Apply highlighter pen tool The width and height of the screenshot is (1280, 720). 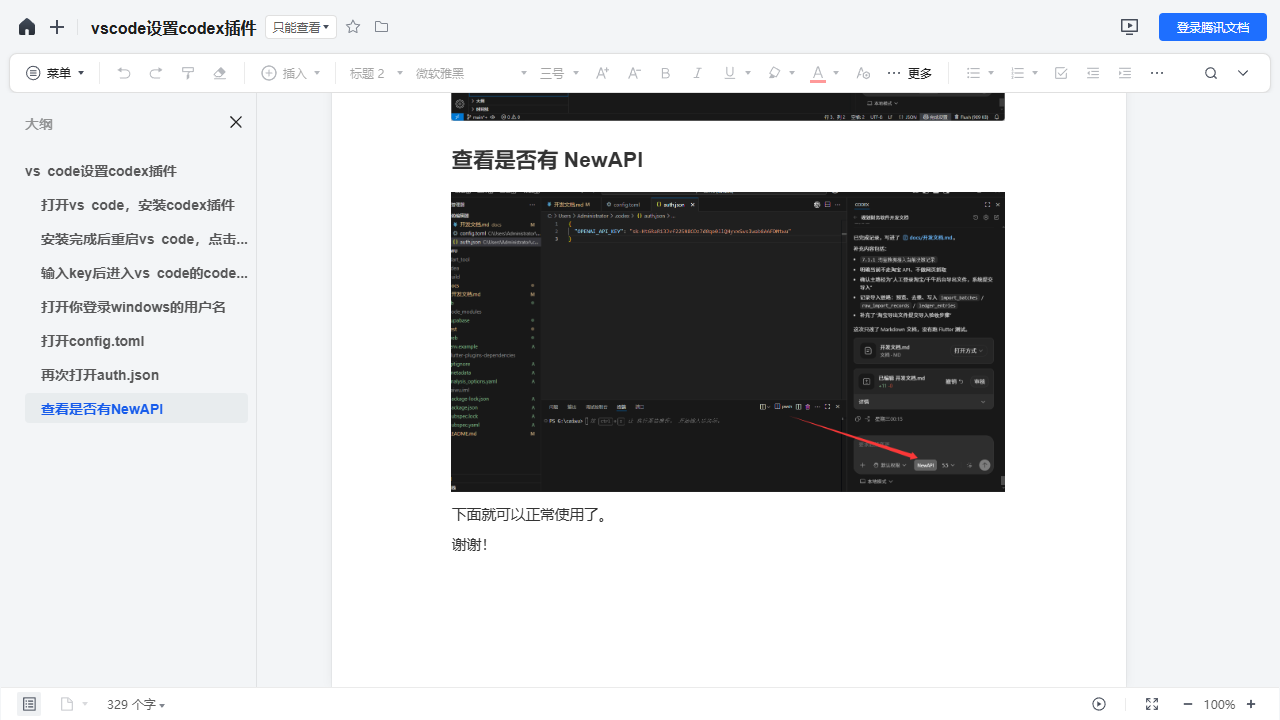tap(774, 73)
